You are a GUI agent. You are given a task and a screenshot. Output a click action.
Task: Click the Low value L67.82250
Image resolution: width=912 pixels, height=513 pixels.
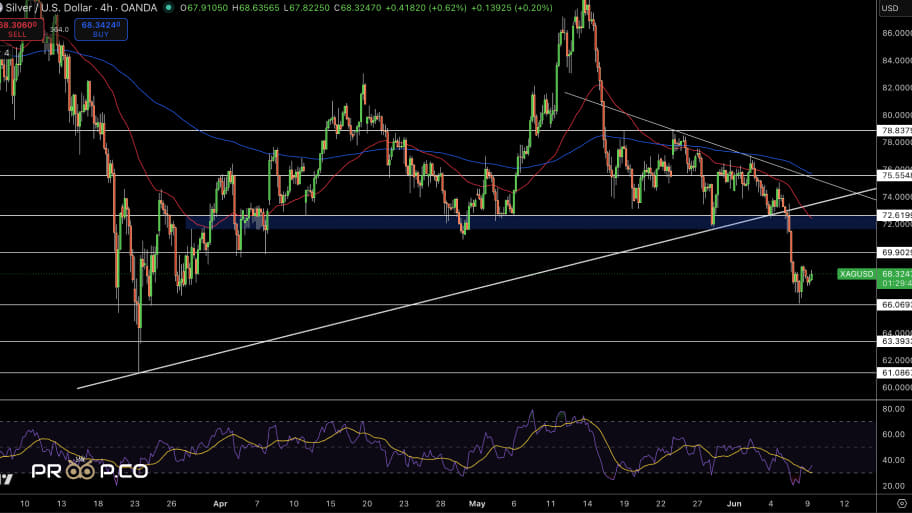point(307,8)
